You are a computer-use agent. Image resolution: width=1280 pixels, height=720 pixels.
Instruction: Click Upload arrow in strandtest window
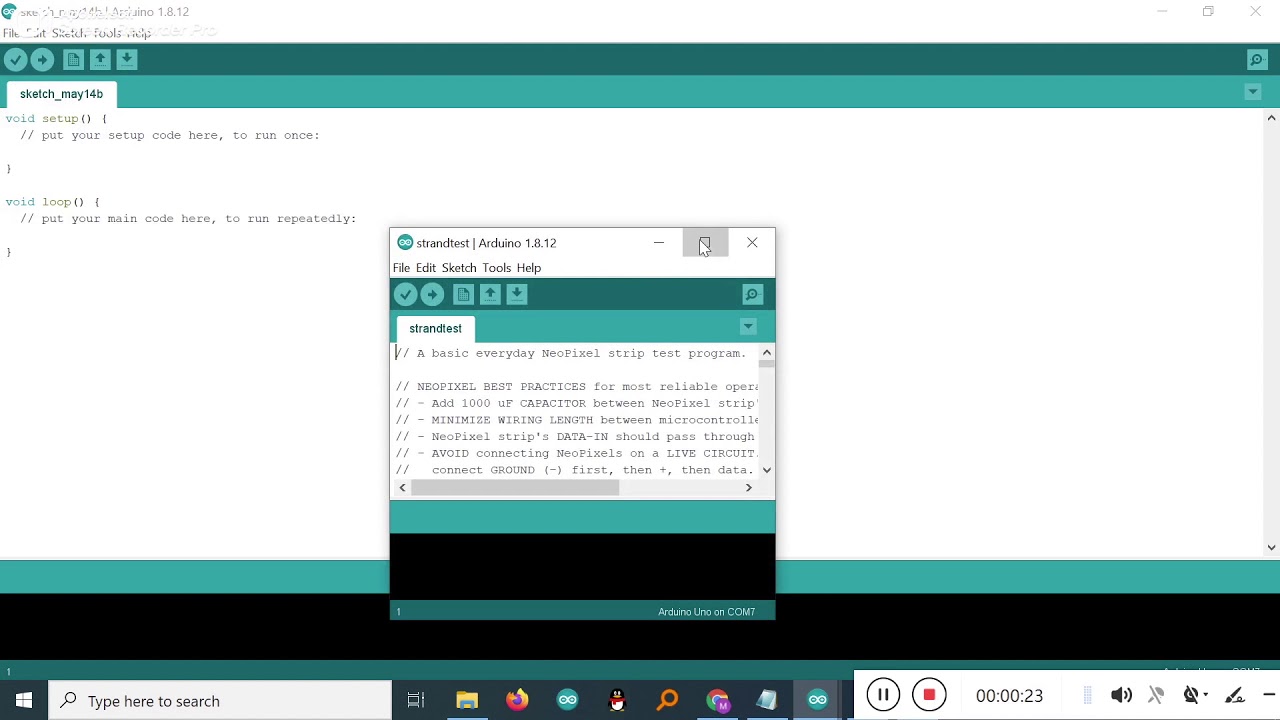pos(432,294)
